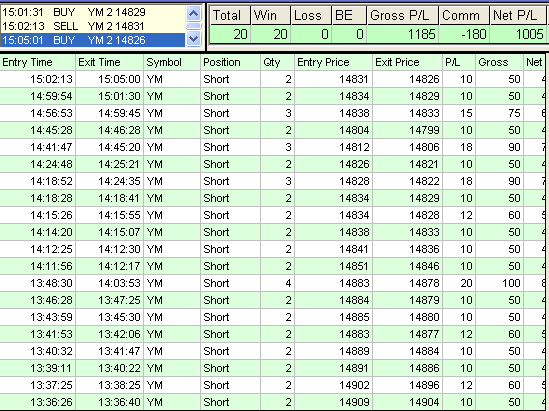Select trade row with entry time 15:02:13
The width and height of the screenshot is (549, 411).
(x=272, y=79)
